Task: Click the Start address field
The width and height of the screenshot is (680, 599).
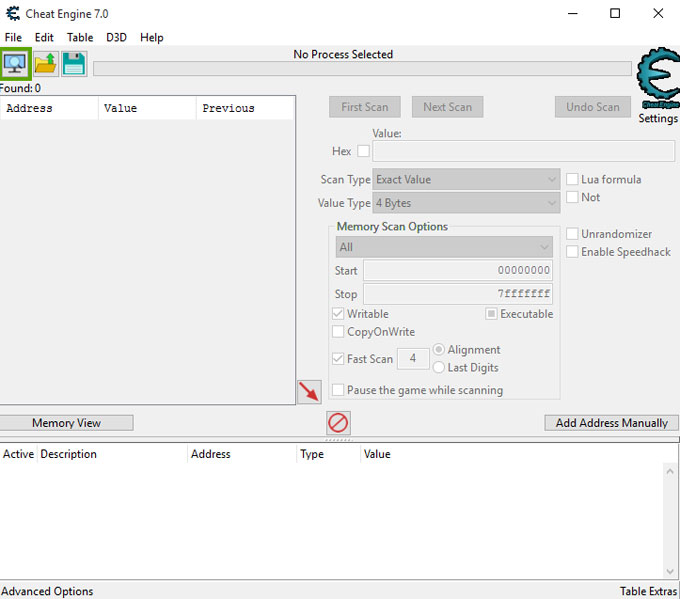Action: [x=458, y=270]
